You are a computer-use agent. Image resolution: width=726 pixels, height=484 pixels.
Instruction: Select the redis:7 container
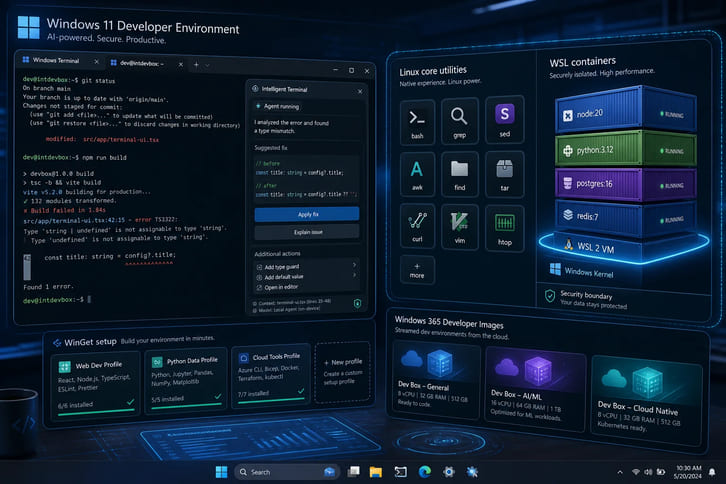pyautogui.click(x=625, y=217)
